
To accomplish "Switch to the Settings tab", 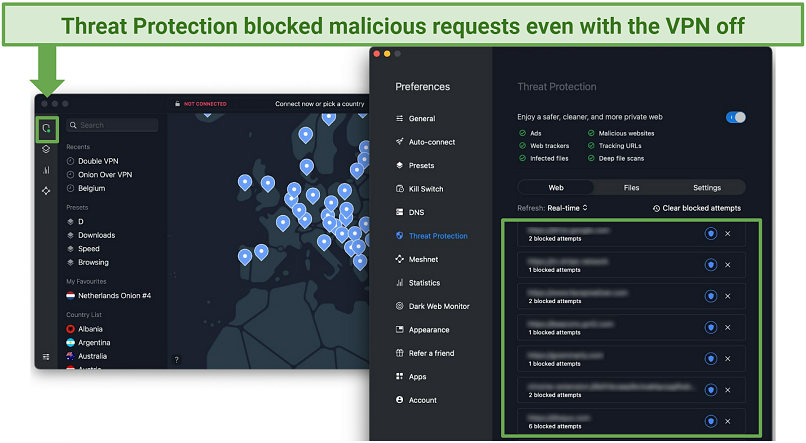I will (x=707, y=188).
